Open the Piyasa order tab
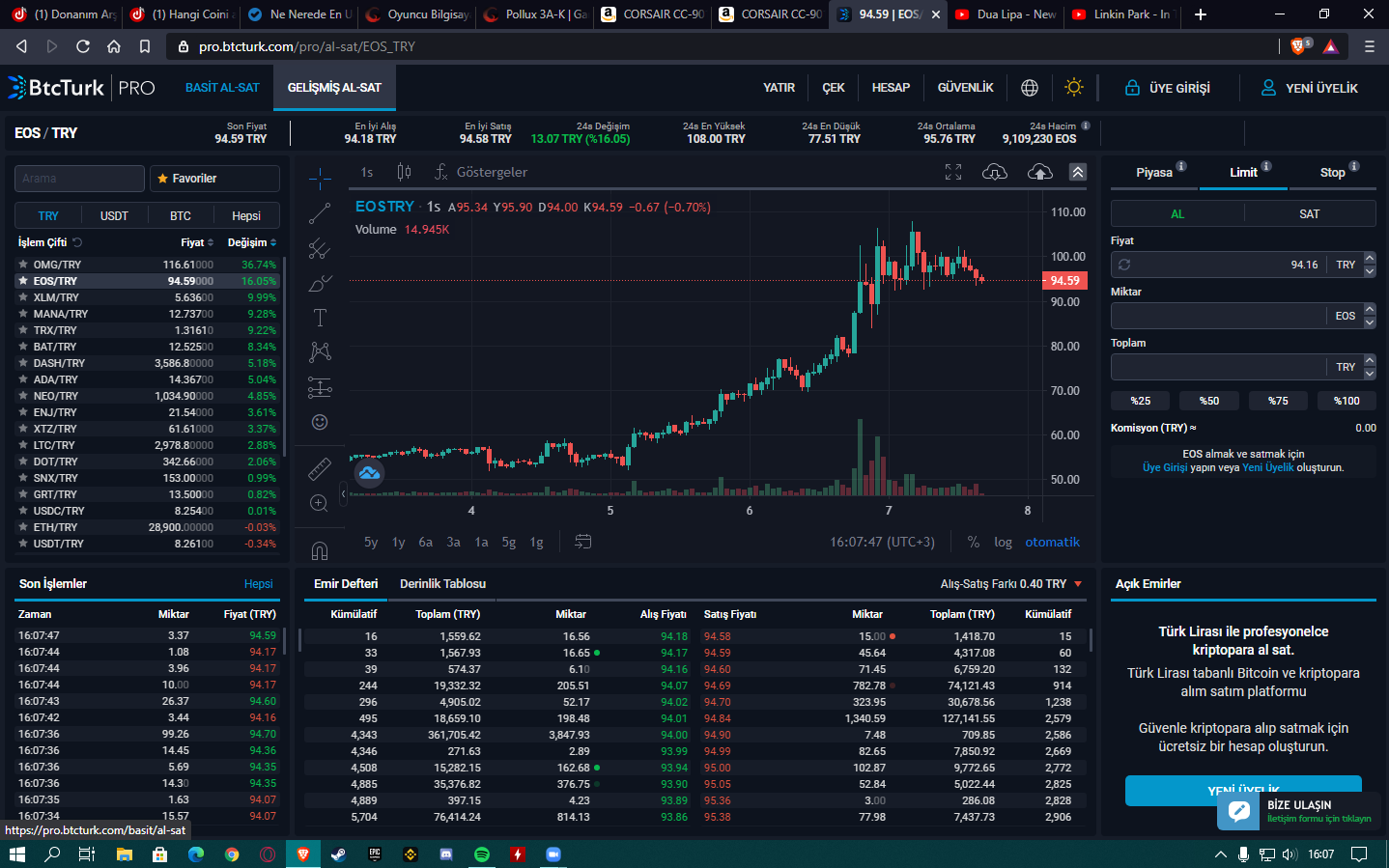 coord(1154,173)
